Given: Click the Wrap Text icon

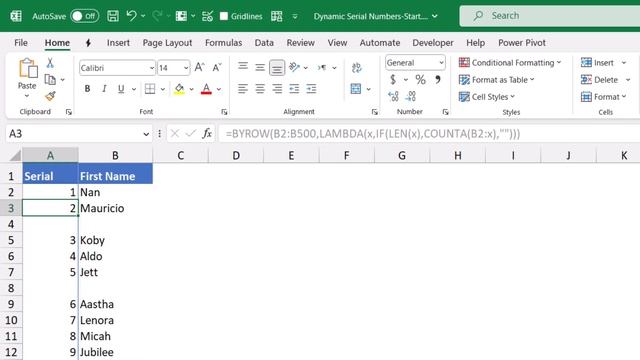Looking at the screenshot, I should click(356, 67).
